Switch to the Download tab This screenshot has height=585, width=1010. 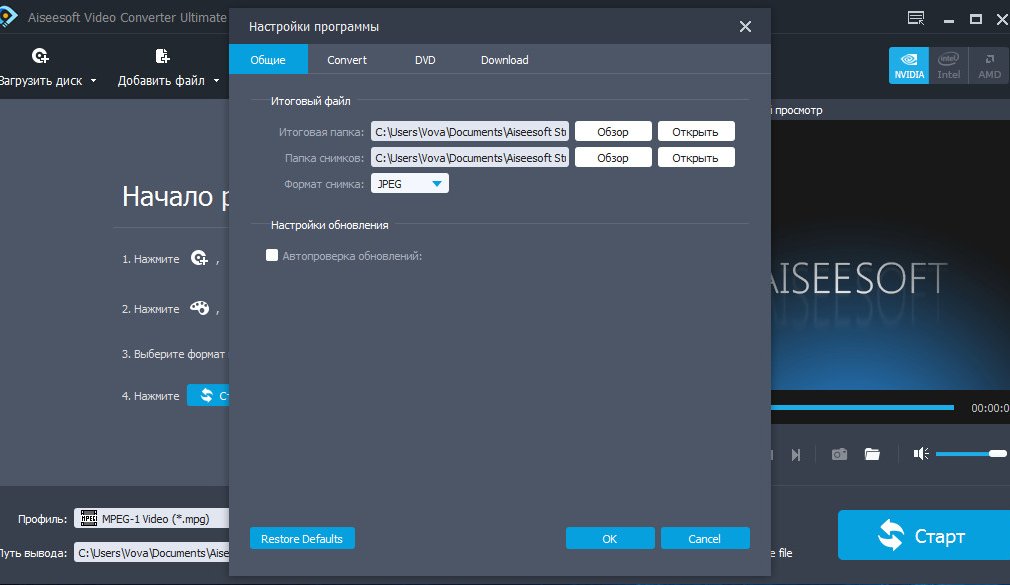click(504, 60)
